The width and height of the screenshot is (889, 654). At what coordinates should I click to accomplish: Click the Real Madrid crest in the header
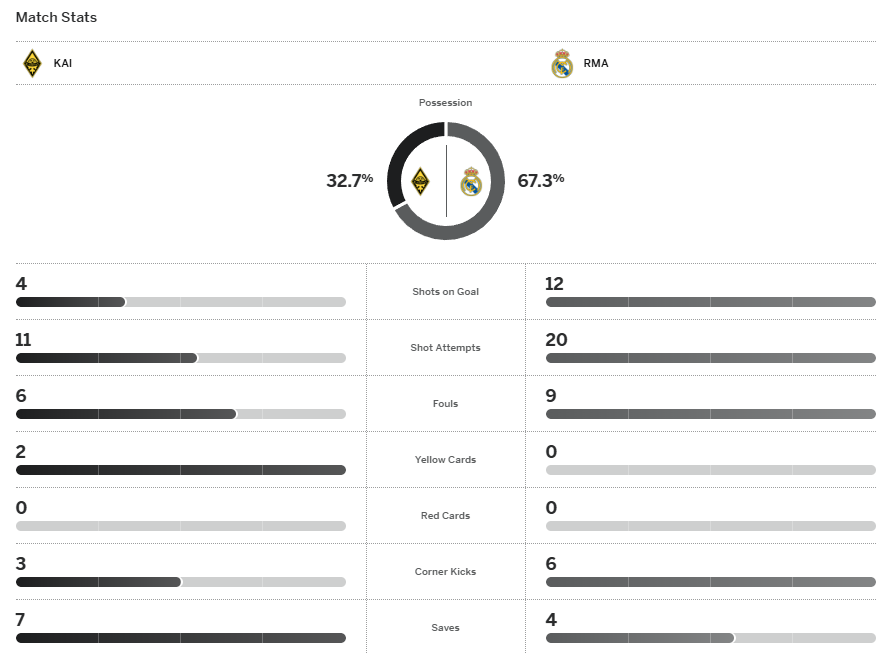[x=562, y=64]
